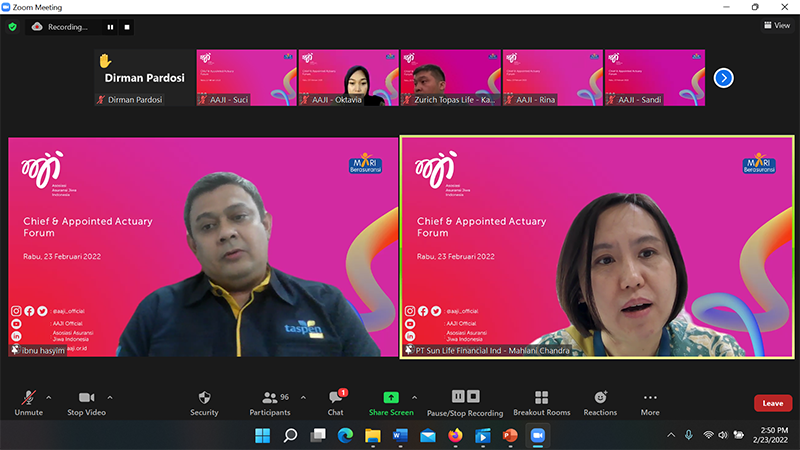Launch Microsoft Edge from taskbar
Viewport: 800px width, 450px height.
tap(345, 436)
